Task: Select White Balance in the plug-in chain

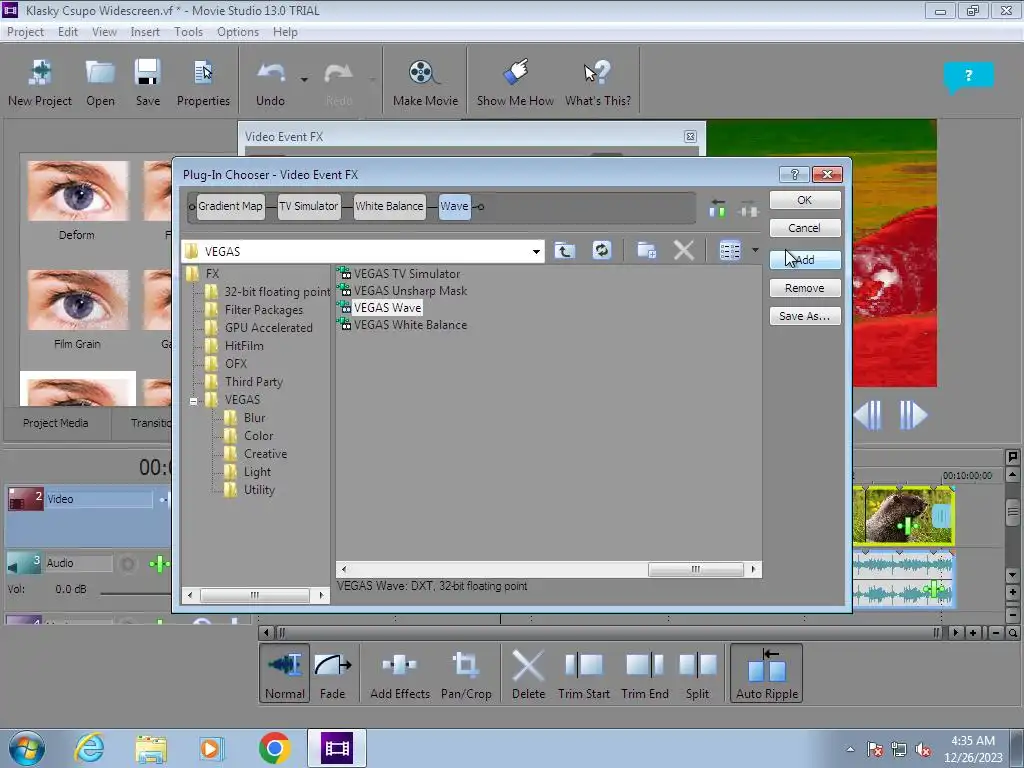Action: (x=389, y=206)
